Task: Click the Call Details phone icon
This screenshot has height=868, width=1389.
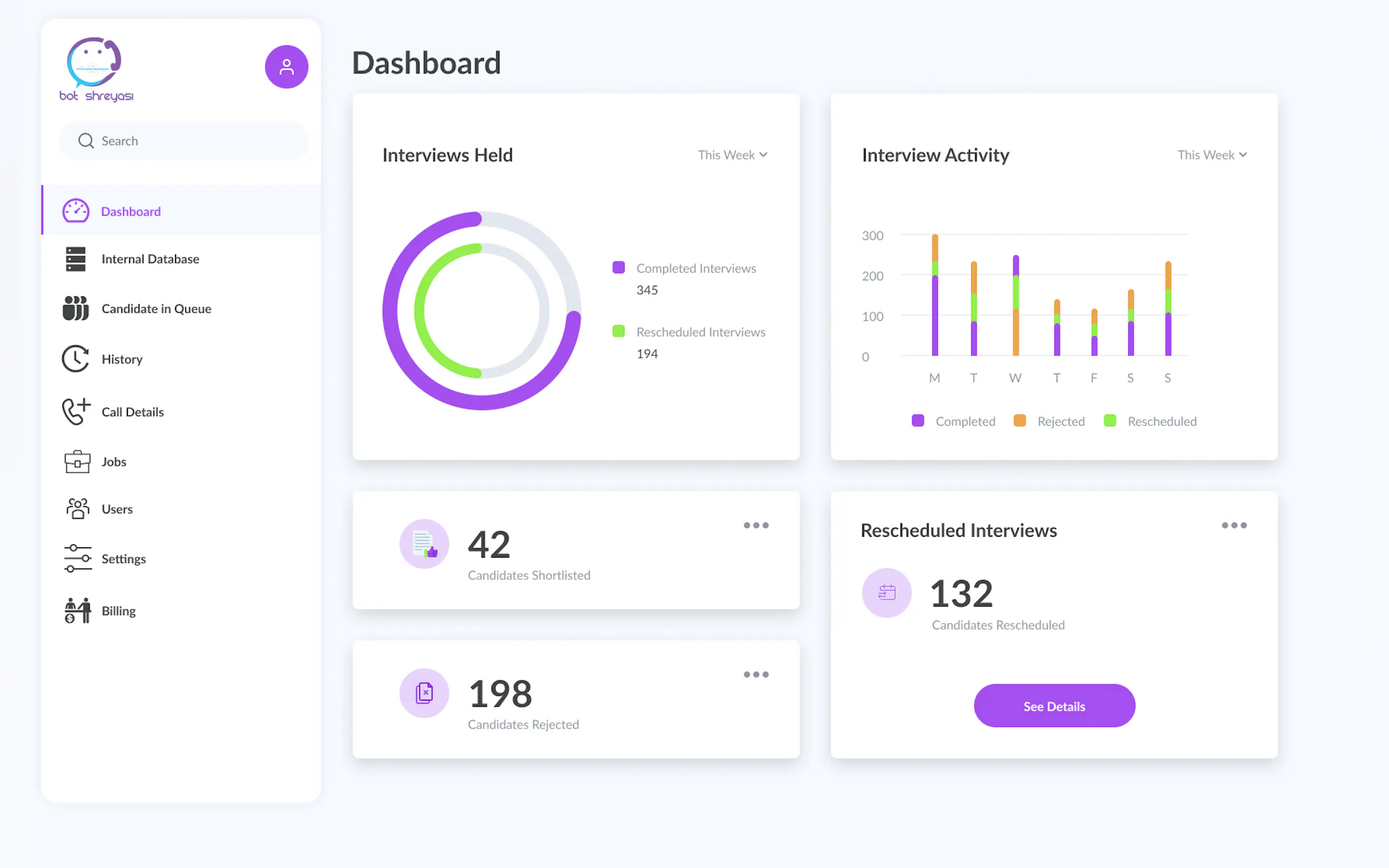Action: pos(76,412)
